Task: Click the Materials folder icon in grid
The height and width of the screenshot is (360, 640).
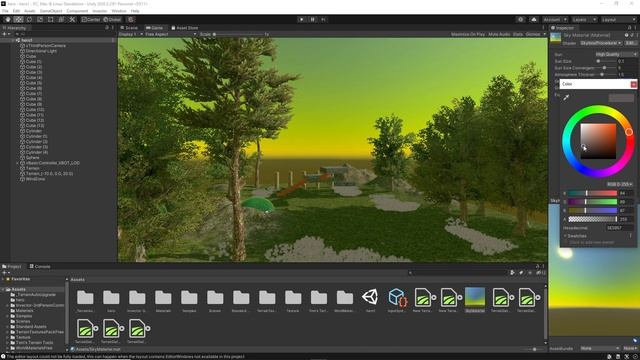Action: click(163, 297)
